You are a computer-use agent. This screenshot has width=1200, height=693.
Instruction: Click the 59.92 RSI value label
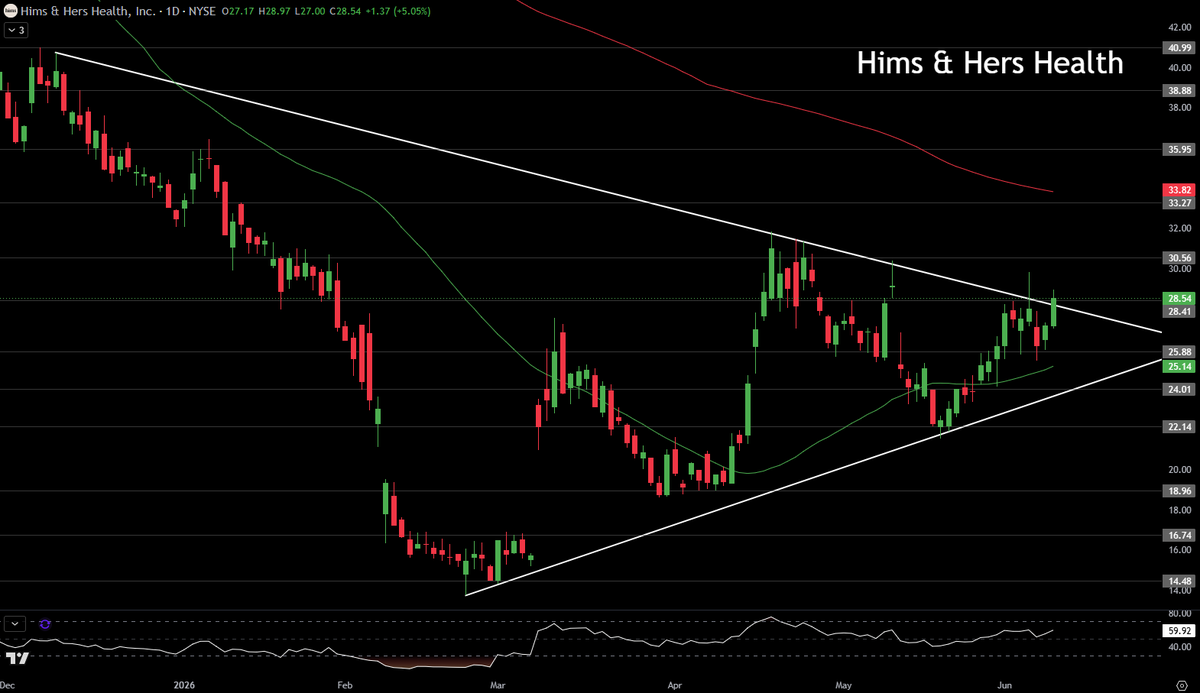[1178, 631]
